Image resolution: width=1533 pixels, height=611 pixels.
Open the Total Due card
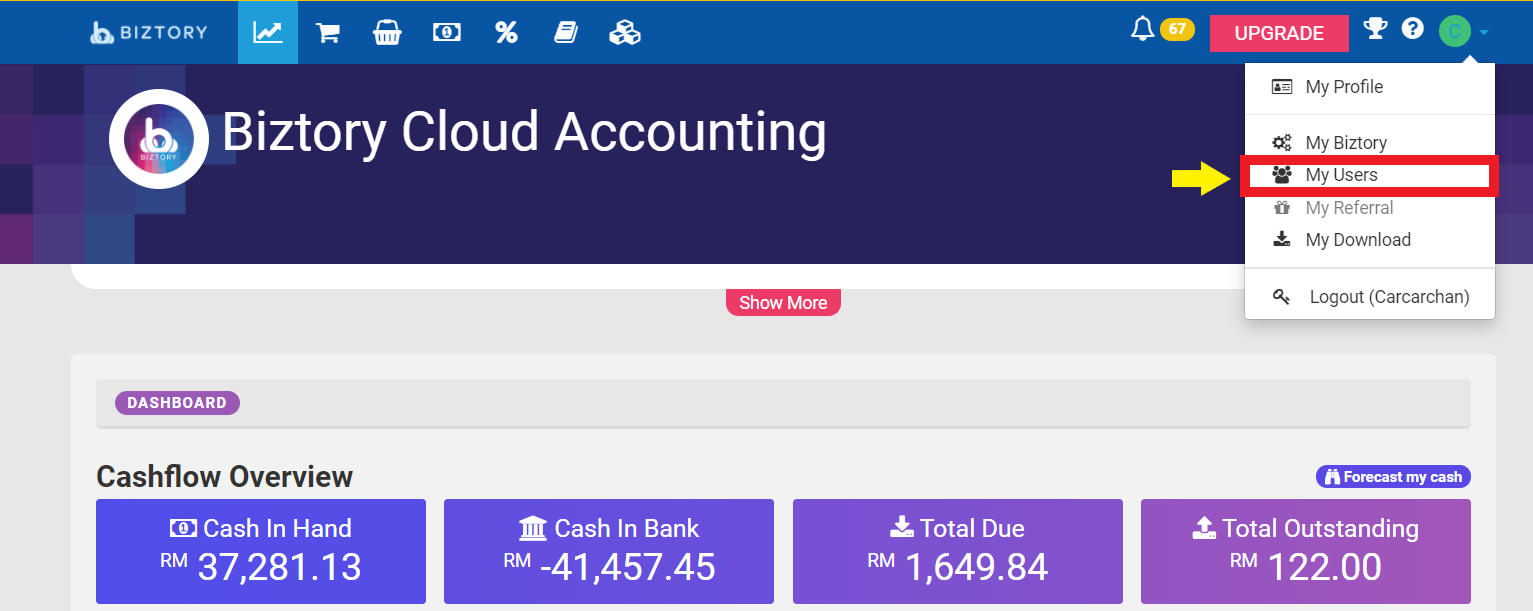click(958, 552)
